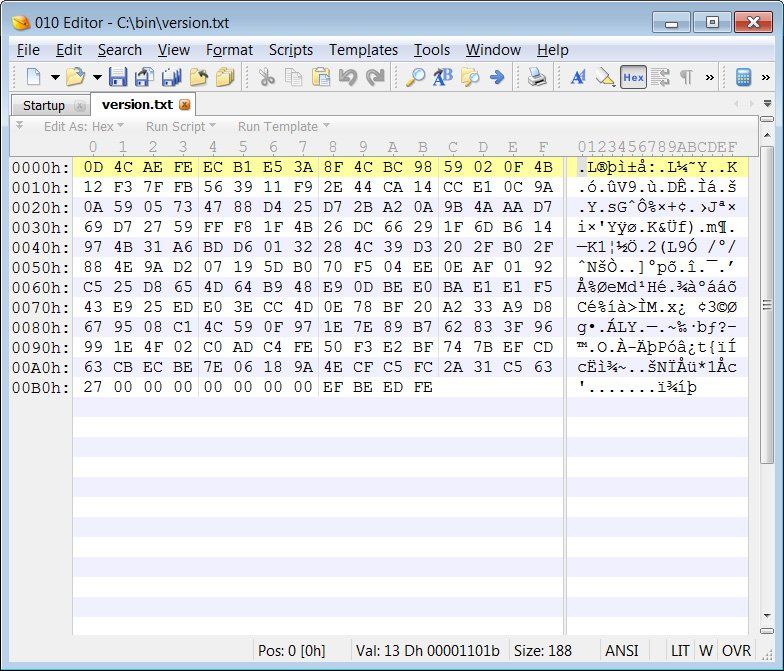Expand the Run Template dropdown

click(x=284, y=126)
